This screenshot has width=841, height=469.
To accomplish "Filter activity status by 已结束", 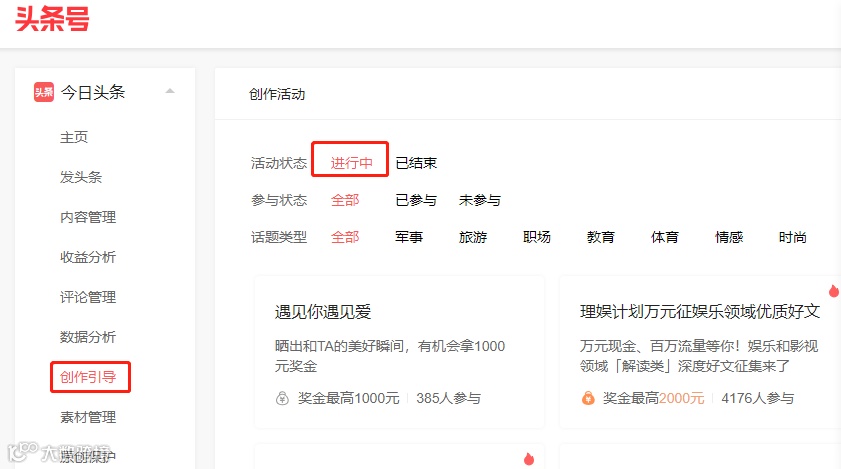I will (416, 163).
